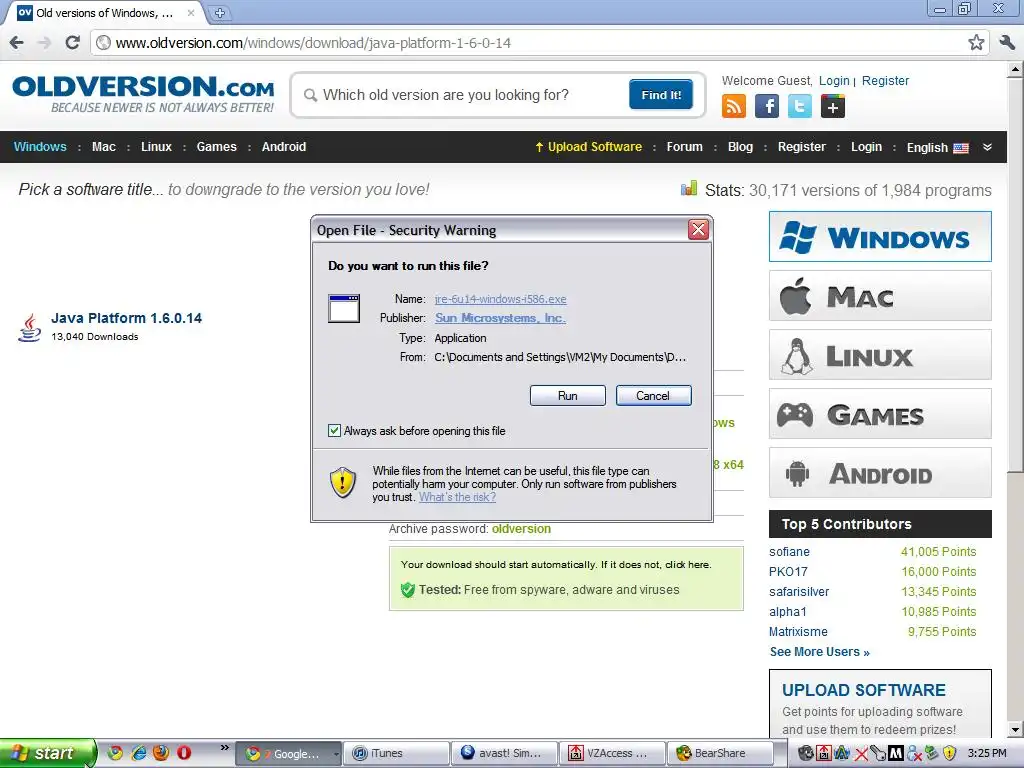1024x768 pixels.
Task: Click the Cancel button in dialog
Action: coord(653,395)
